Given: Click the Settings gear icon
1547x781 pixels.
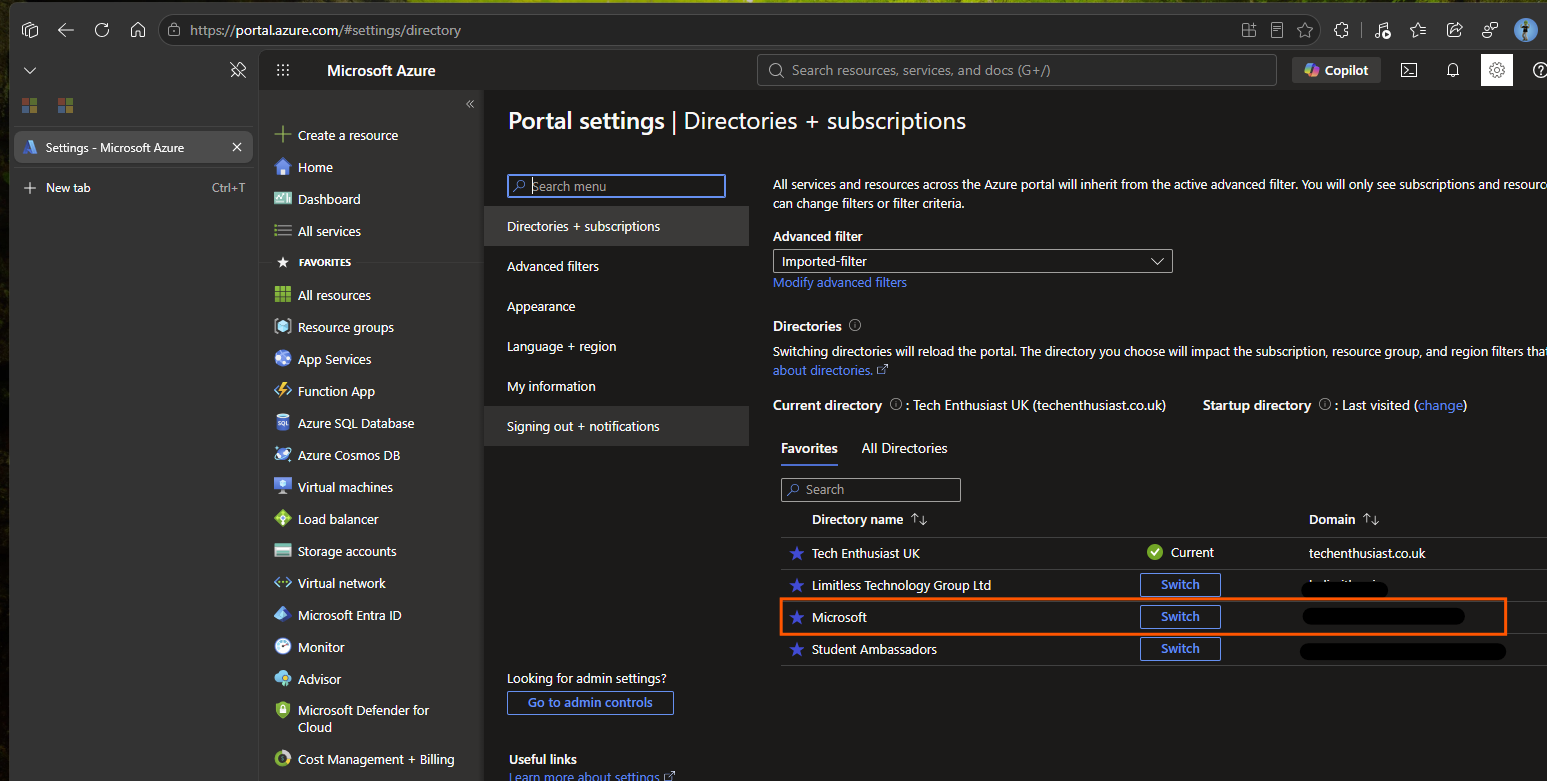Looking at the screenshot, I should click(1497, 70).
